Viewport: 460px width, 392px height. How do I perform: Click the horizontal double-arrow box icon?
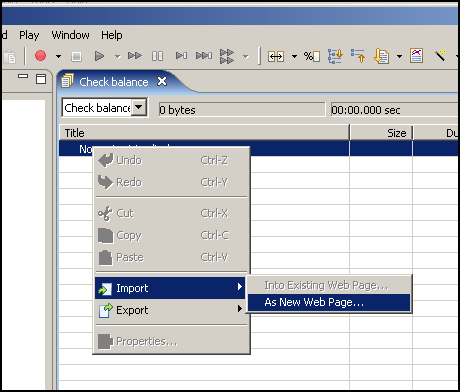276,57
